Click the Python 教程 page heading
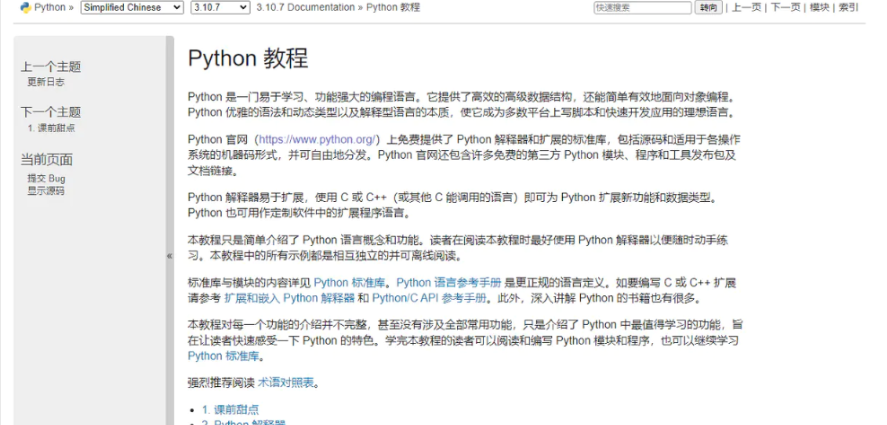This screenshot has height=425, width=887. pyautogui.click(x=248, y=58)
